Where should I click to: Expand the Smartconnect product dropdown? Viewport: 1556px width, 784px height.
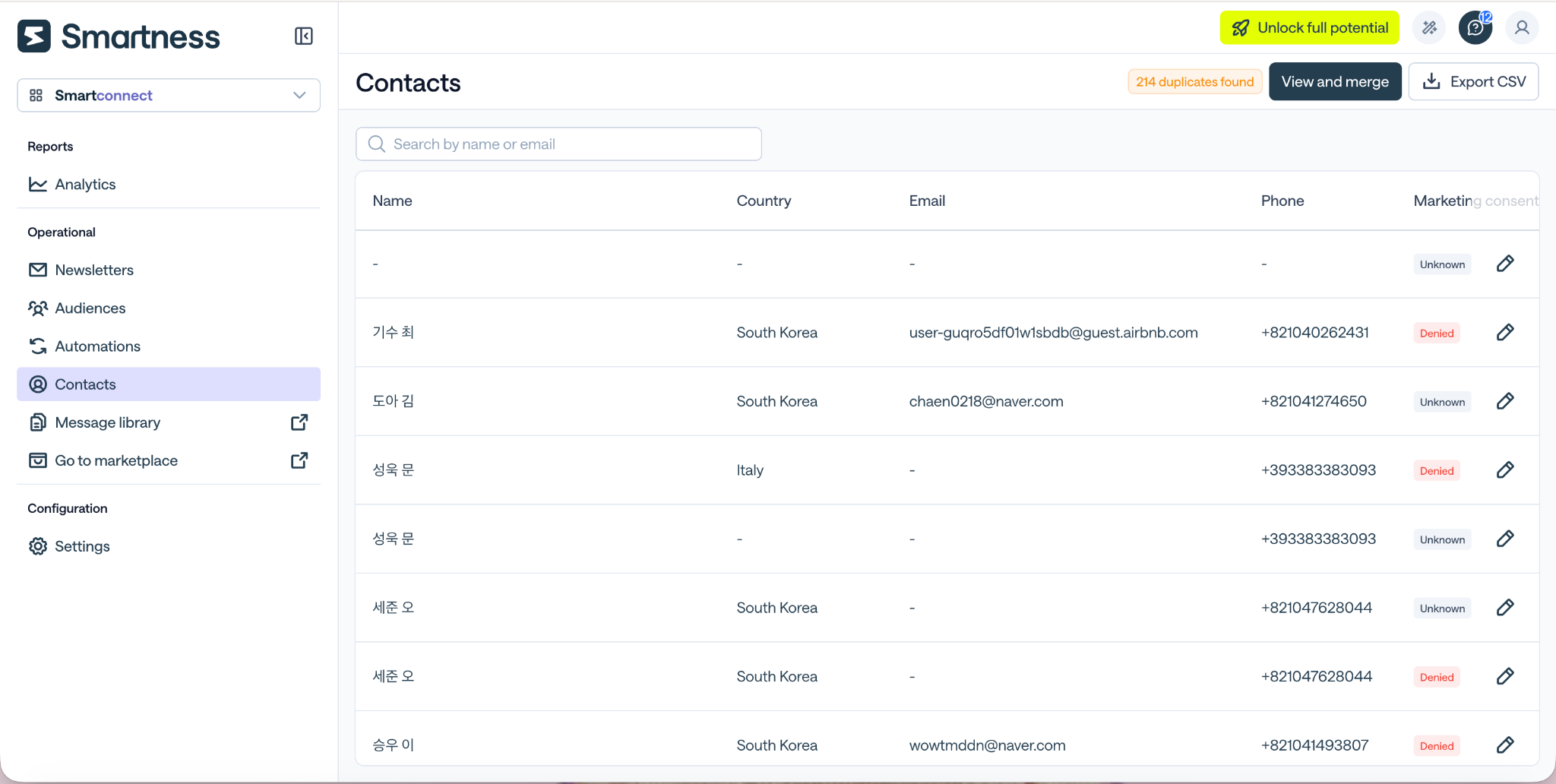click(x=169, y=95)
